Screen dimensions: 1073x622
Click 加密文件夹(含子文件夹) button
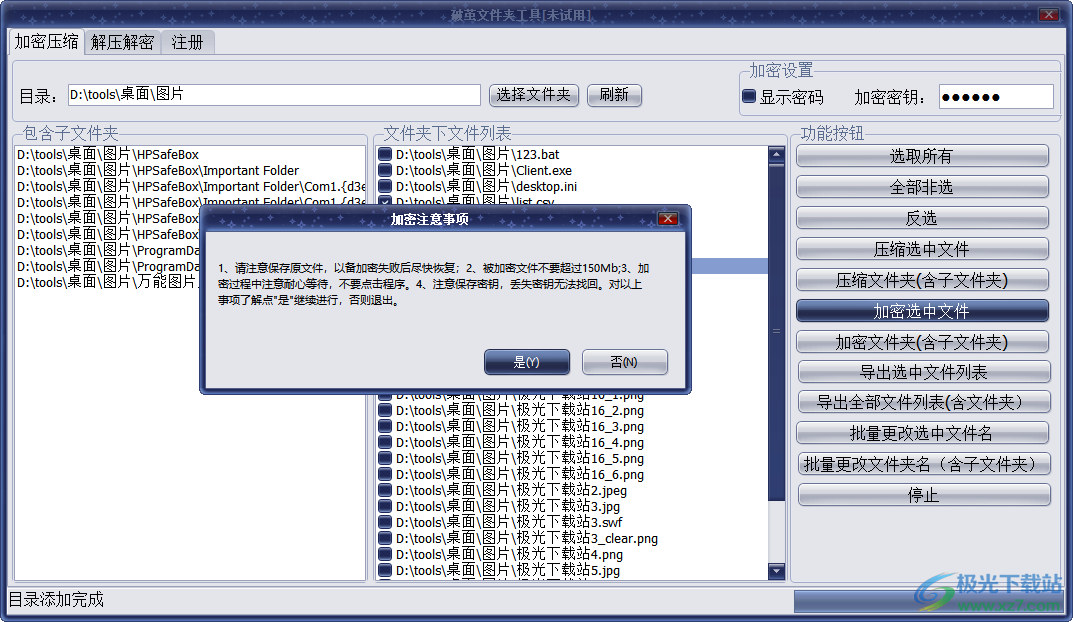point(922,342)
